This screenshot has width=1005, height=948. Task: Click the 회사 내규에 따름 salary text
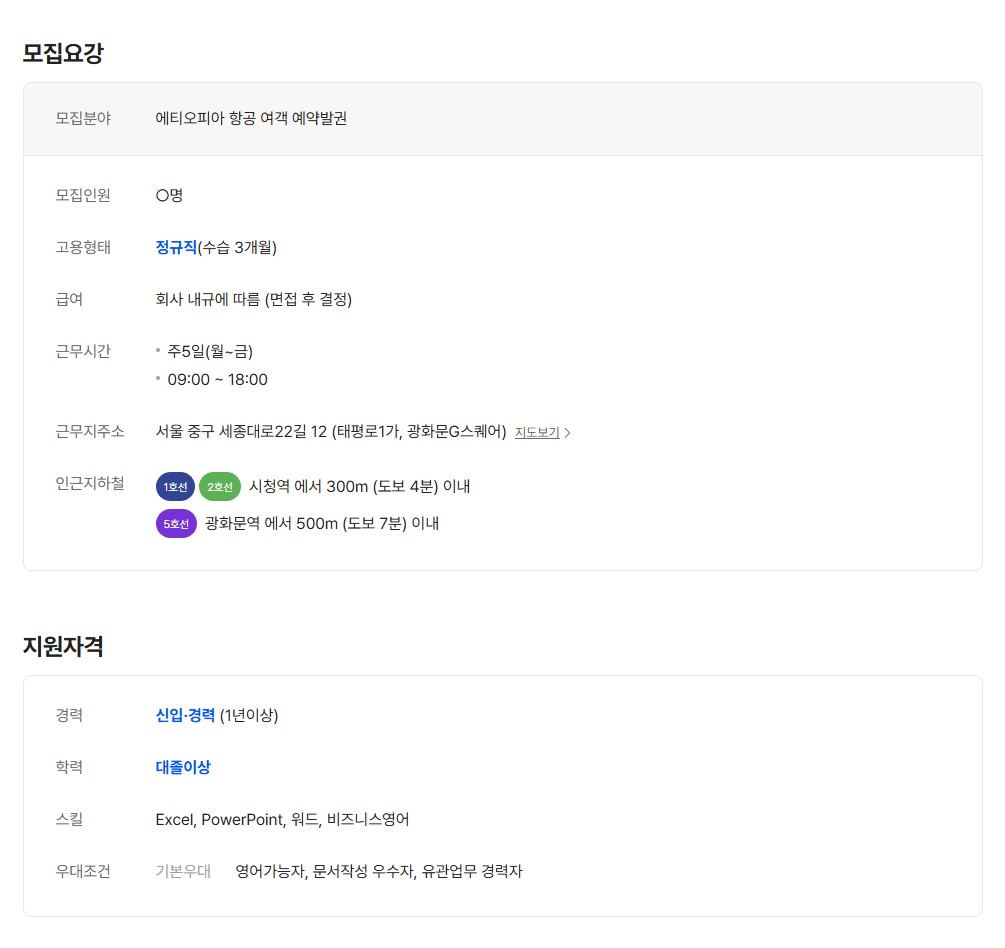tap(253, 299)
